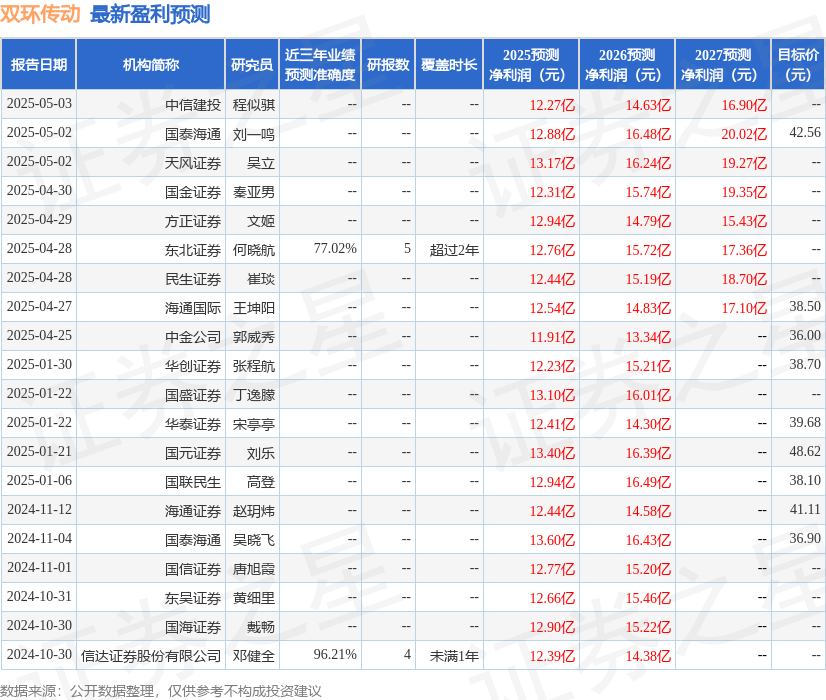
Task: Select the 目标价 column header
Action: click(x=798, y=64)
